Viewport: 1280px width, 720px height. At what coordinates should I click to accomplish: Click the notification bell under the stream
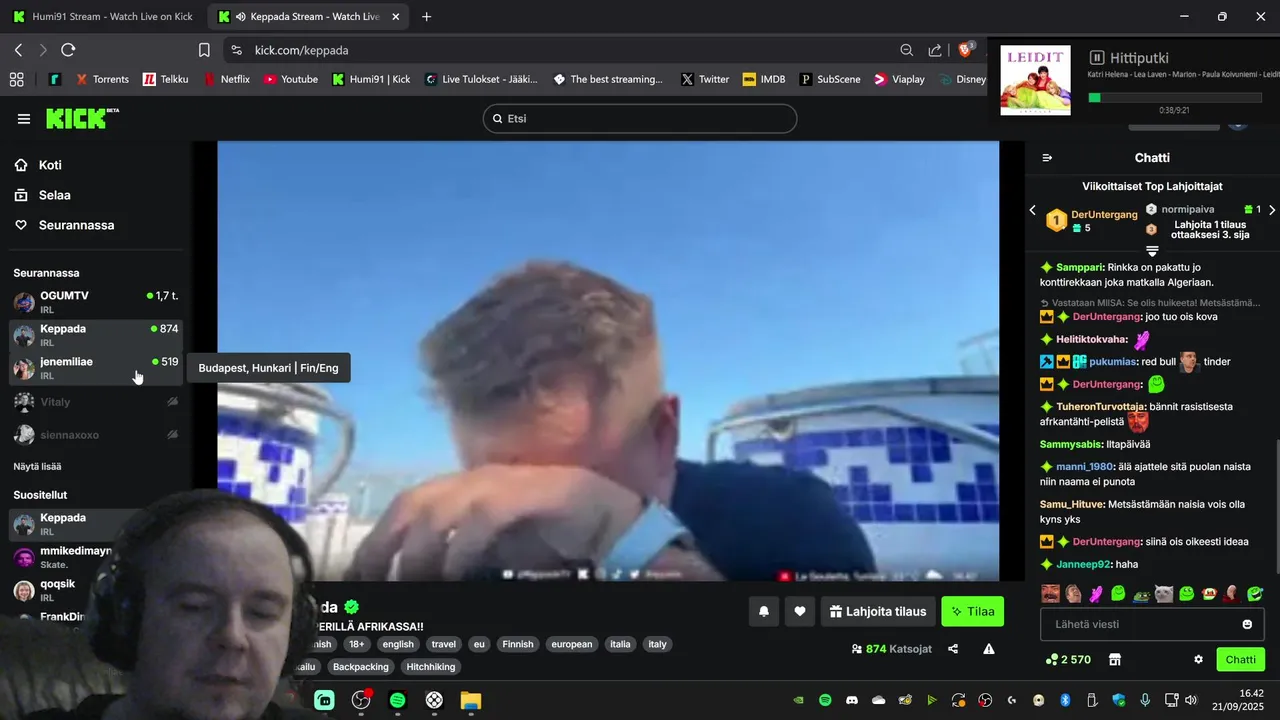coord(764,611)
